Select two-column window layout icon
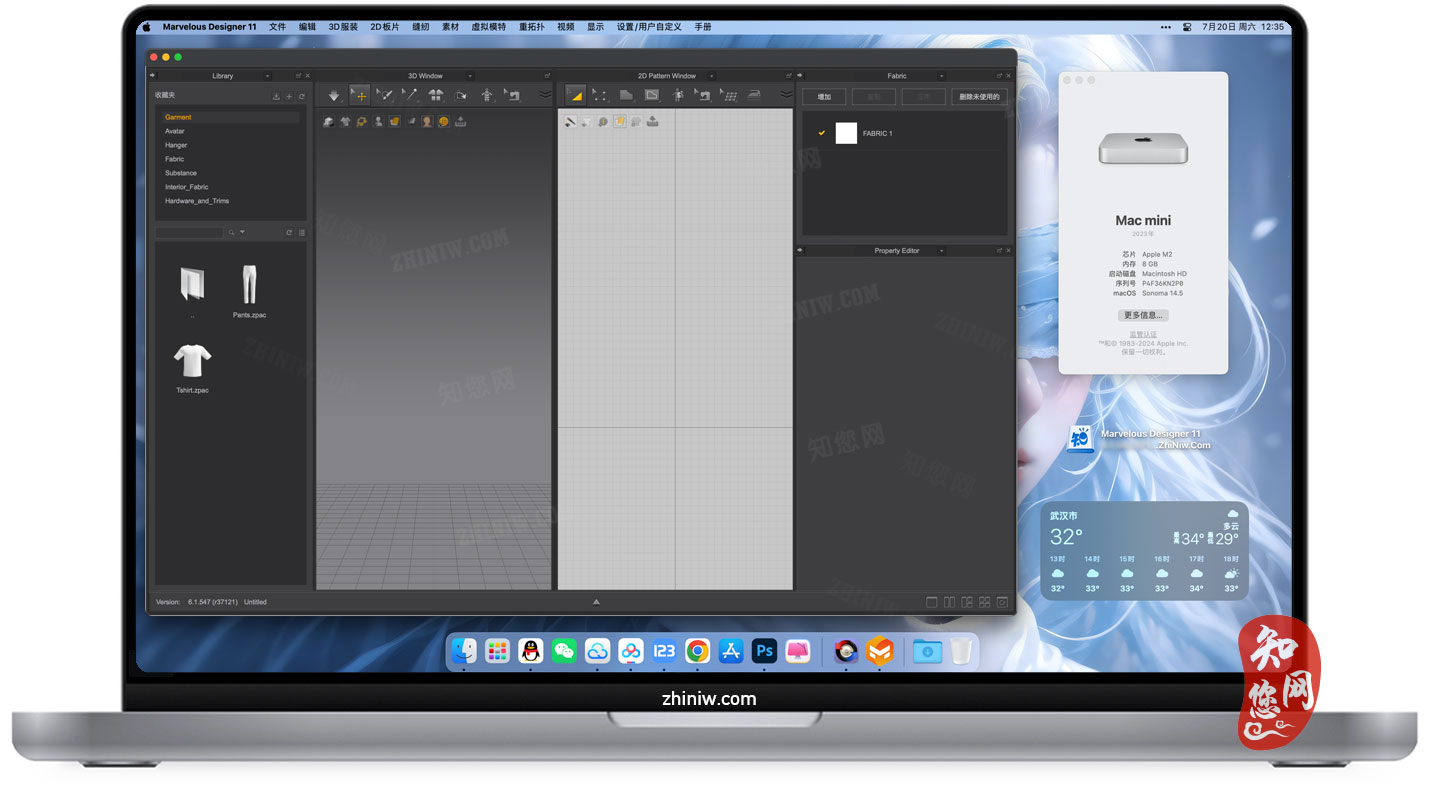 point(949,602)
